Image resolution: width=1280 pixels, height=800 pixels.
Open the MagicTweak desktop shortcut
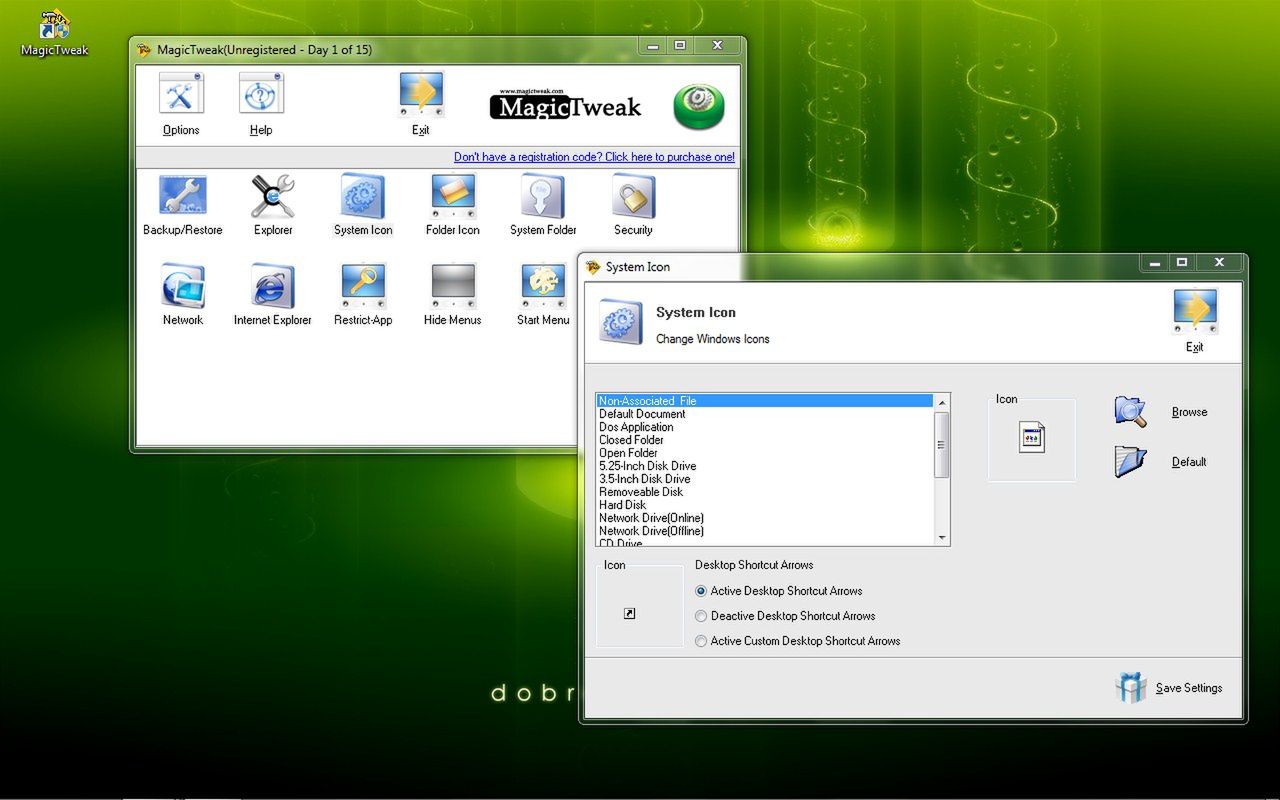tap(54, 34)
